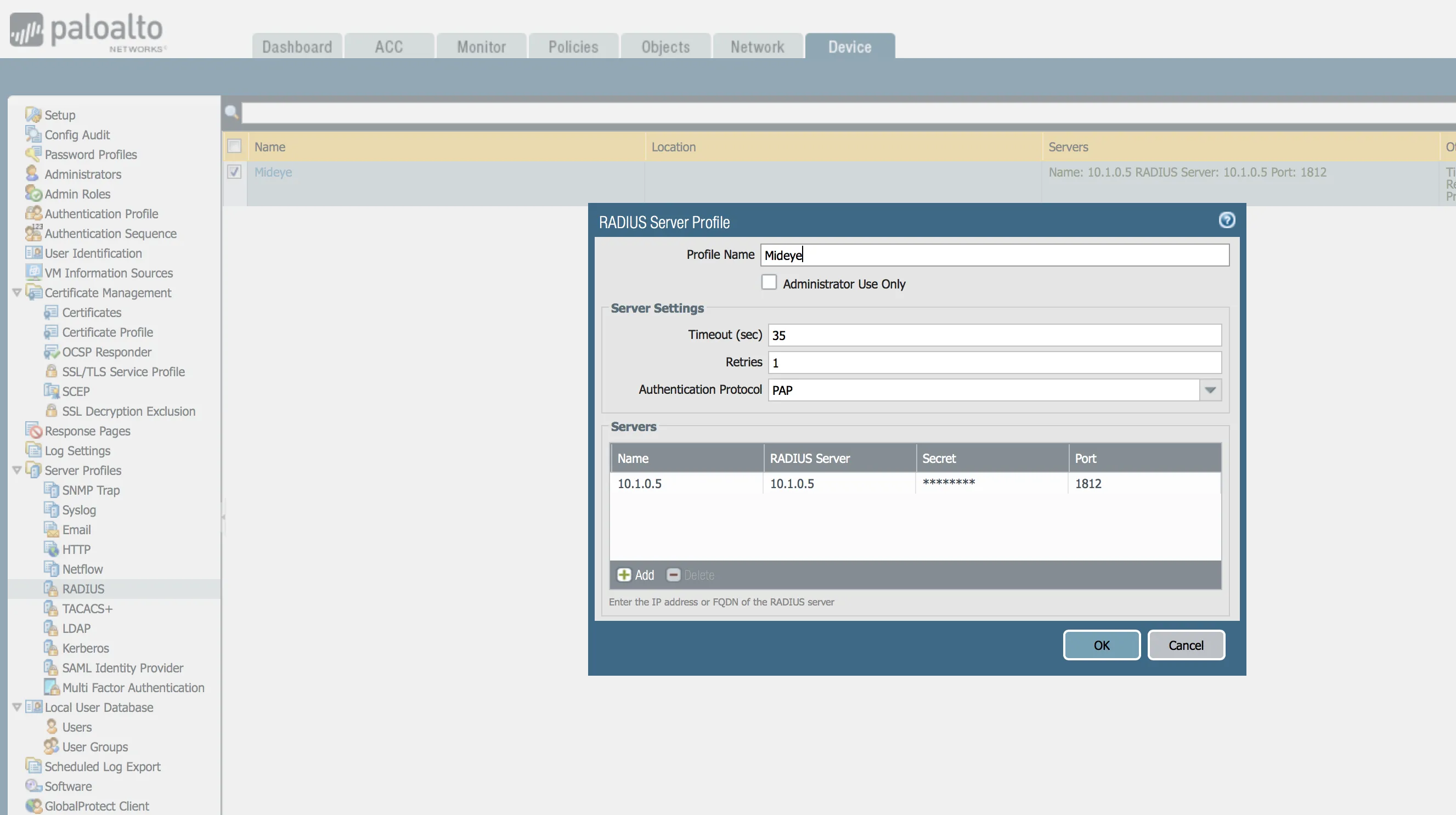Toggle the Administrator Use Only checkbox
This screenshot has width=1456, height=815.
tap(769, 282)
